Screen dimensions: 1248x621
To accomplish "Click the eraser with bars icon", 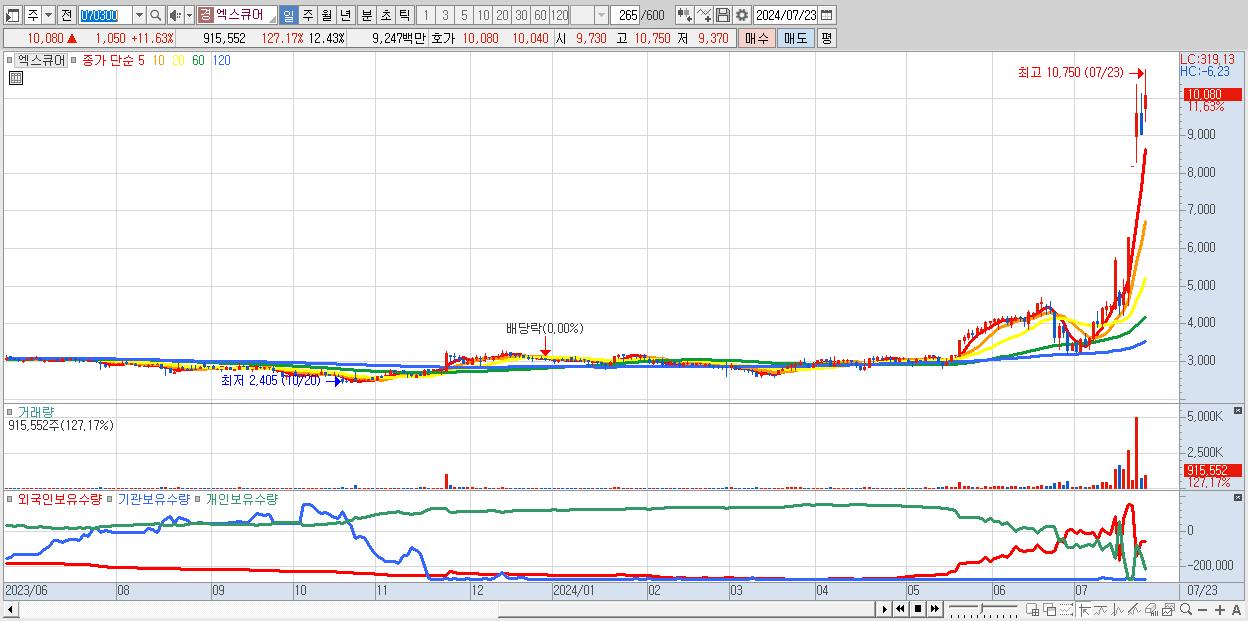I will (x=1151, y=610).
